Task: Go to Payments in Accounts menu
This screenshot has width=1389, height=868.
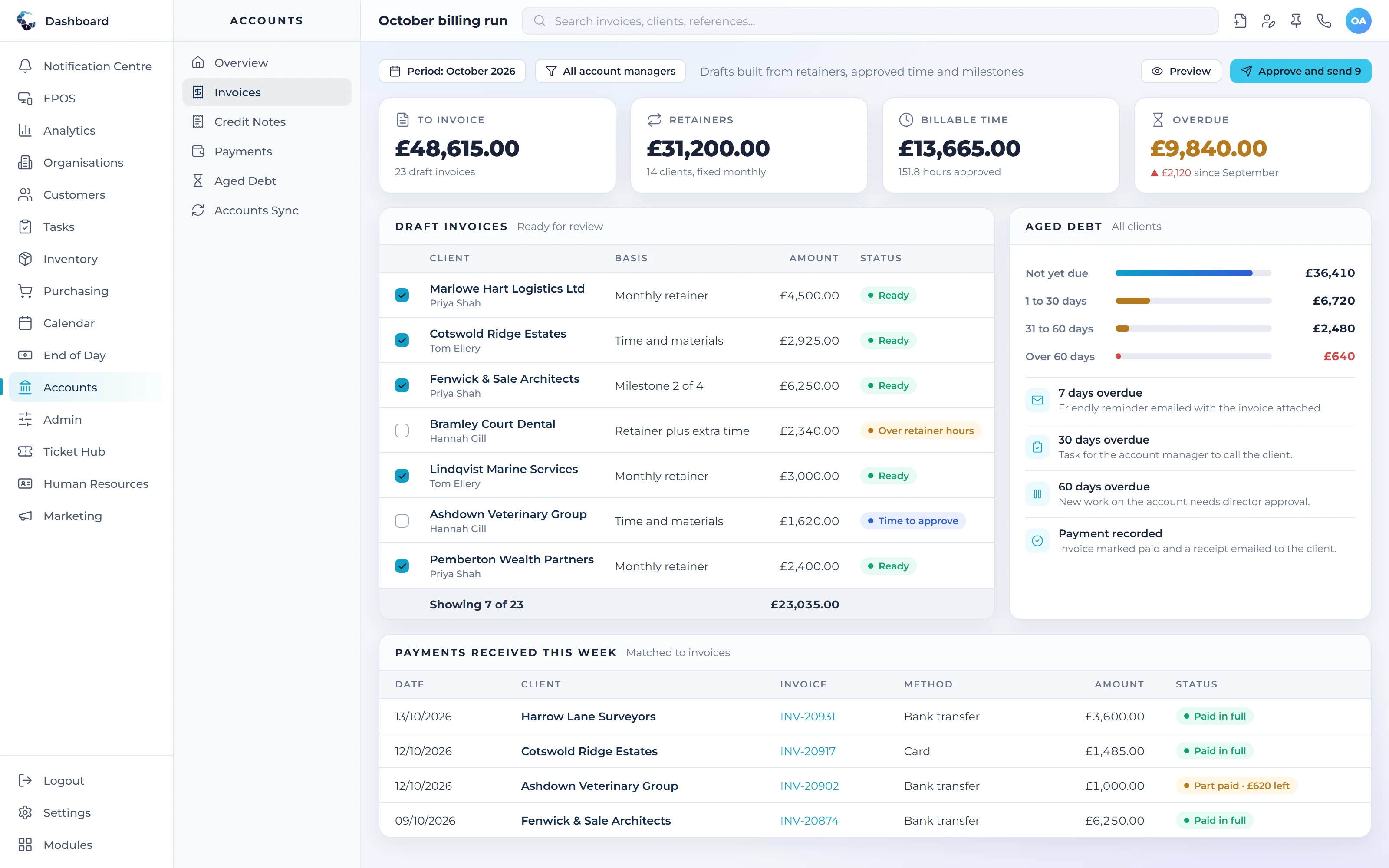Action: [x=267, y=151]
